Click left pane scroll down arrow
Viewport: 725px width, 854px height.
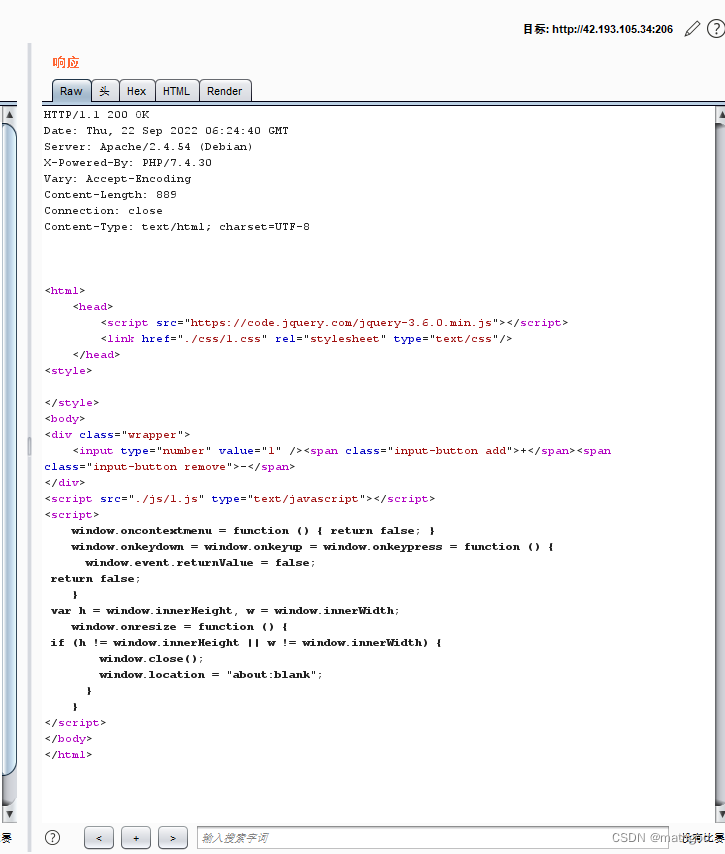(9, 815)
